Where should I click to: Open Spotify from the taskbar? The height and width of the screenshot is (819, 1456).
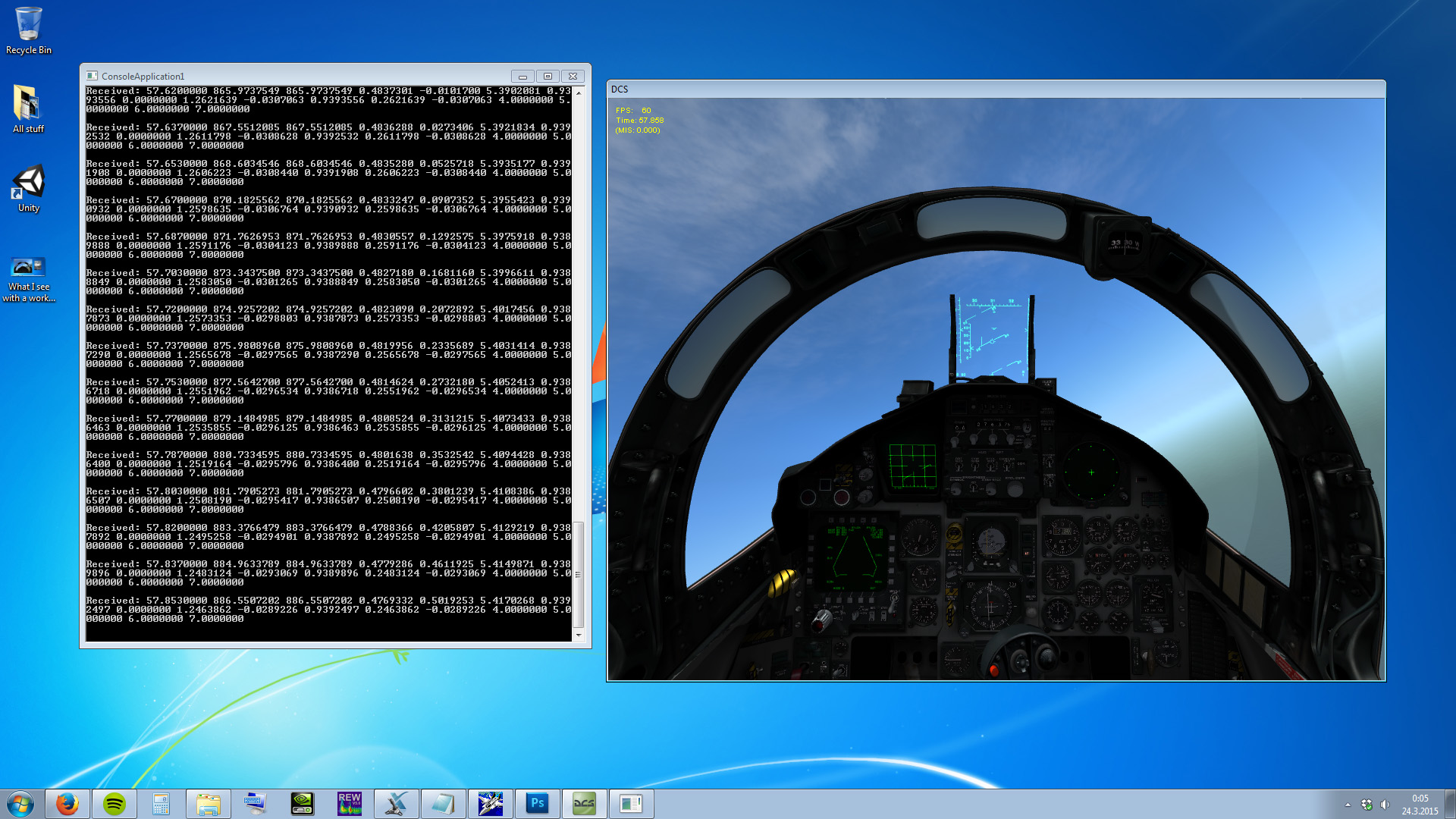115,804
